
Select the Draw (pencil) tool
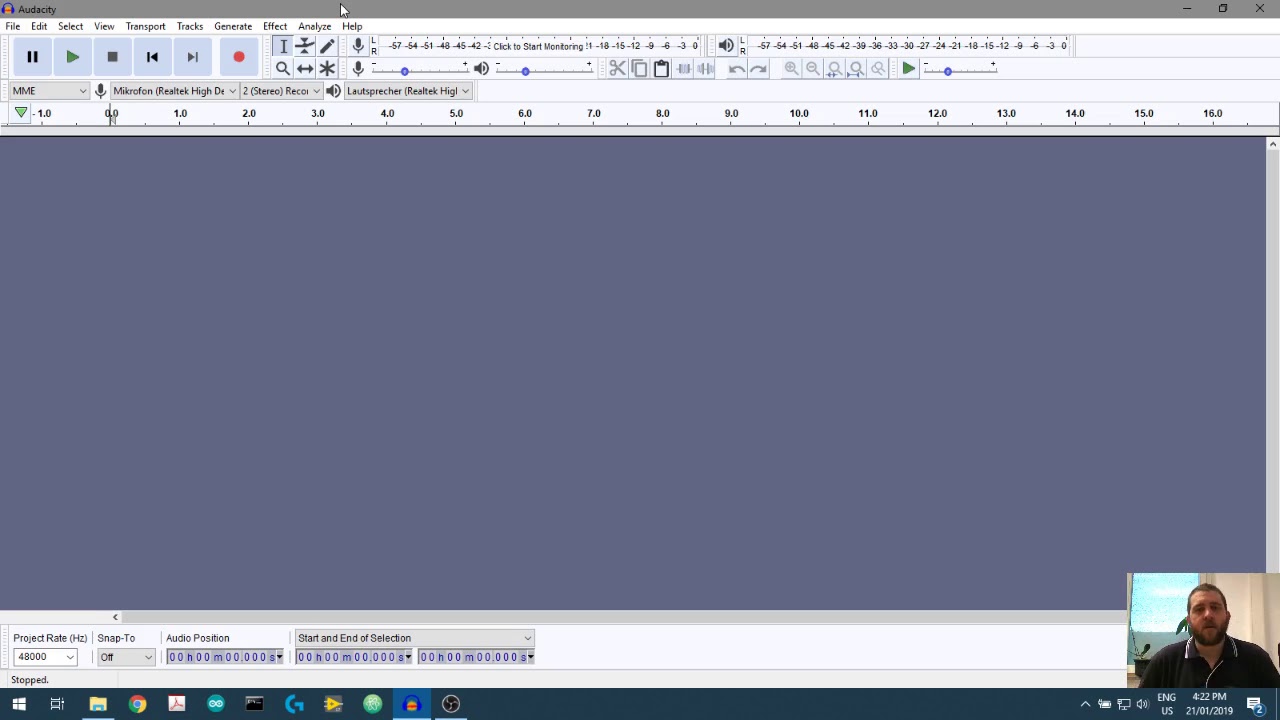[327, 46]
